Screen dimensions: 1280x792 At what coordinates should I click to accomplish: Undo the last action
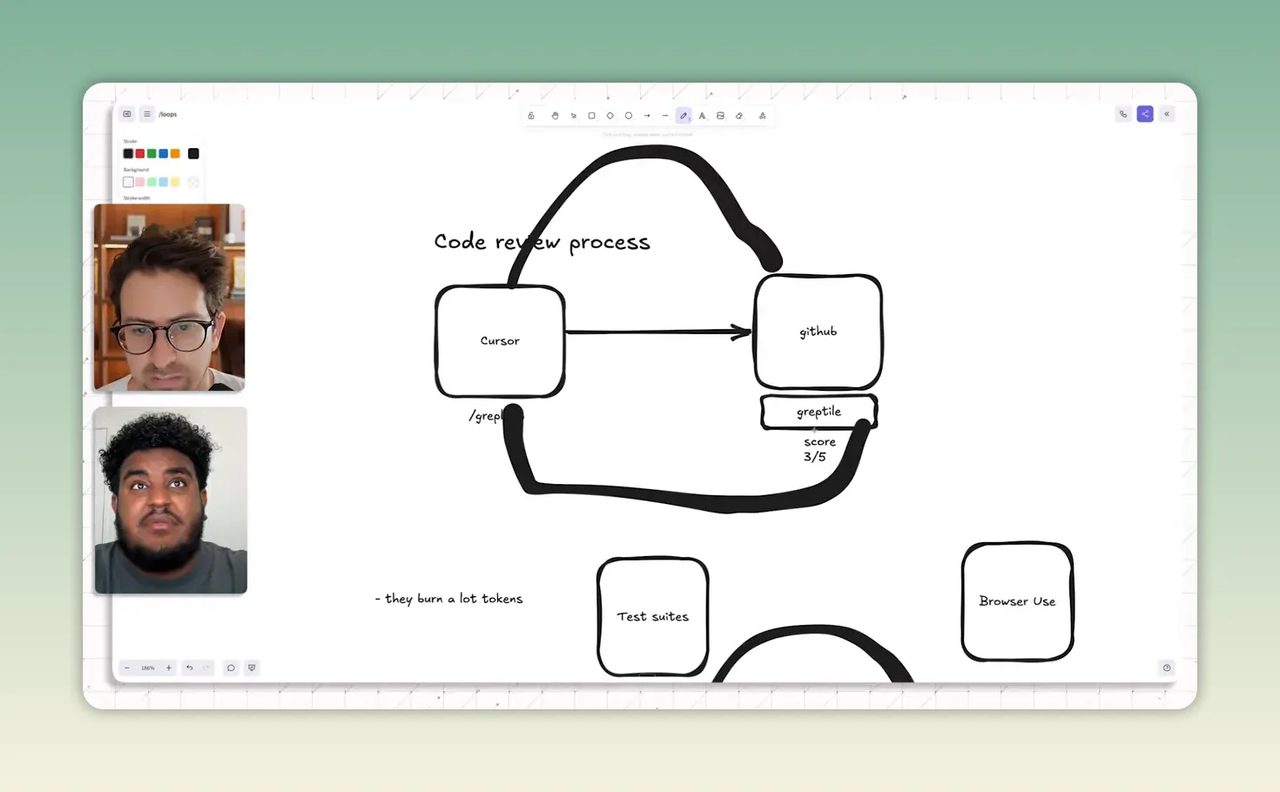point(189,668)
